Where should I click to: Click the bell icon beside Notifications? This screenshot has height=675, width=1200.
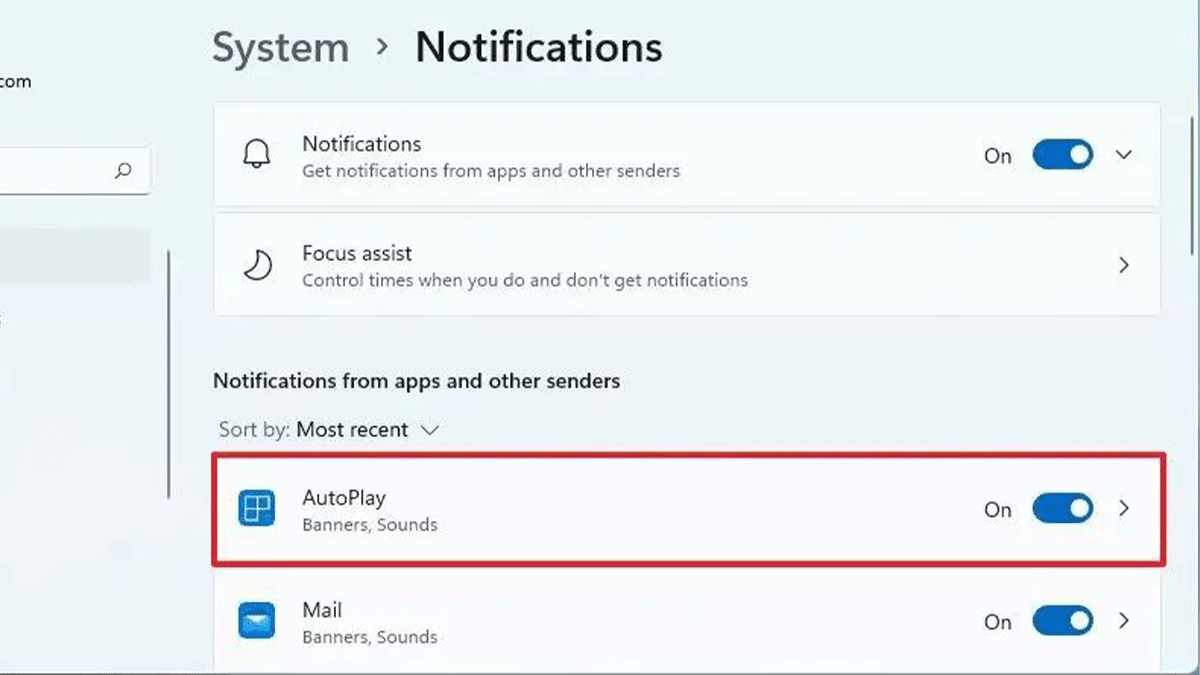257,155
